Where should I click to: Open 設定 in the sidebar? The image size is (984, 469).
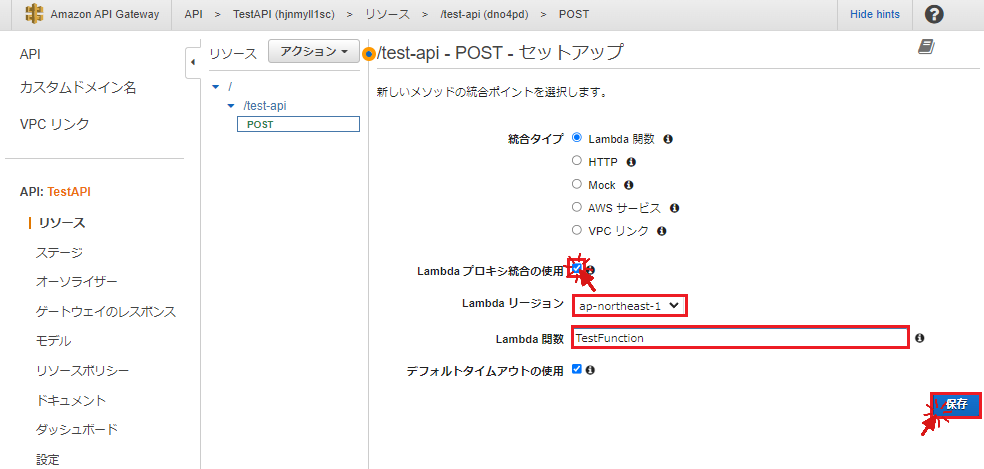click(x=48, y=459)
